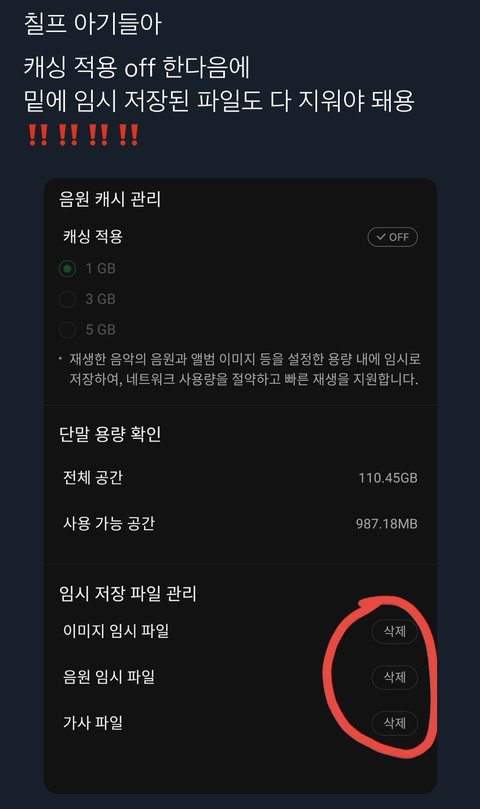The image size is (480, 809).
Task: Select the 987.18MB available space value
Action: pos(387,524)
